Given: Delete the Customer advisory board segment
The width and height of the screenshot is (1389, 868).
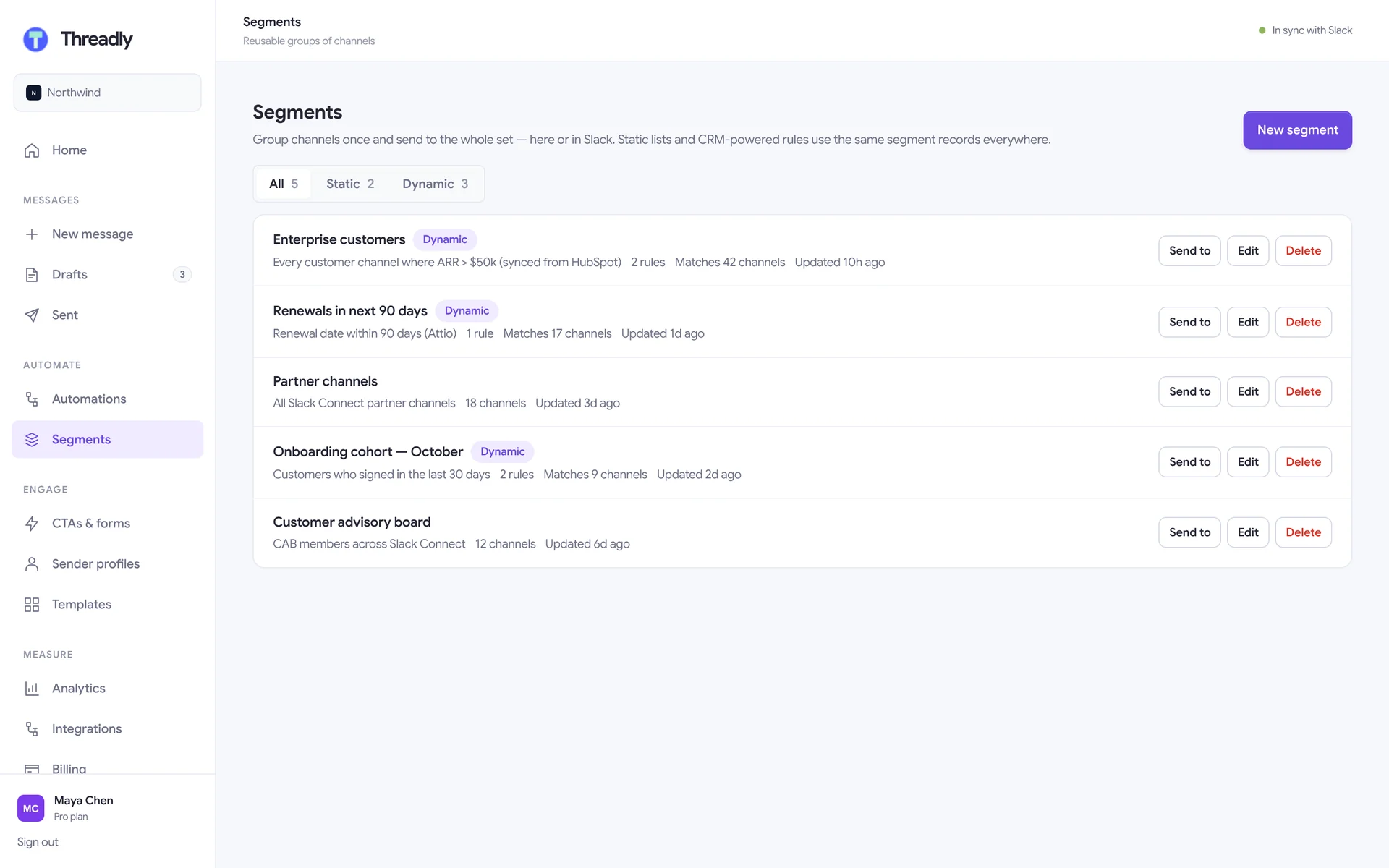Looking at the screenshot, I should coord(1303,532).
